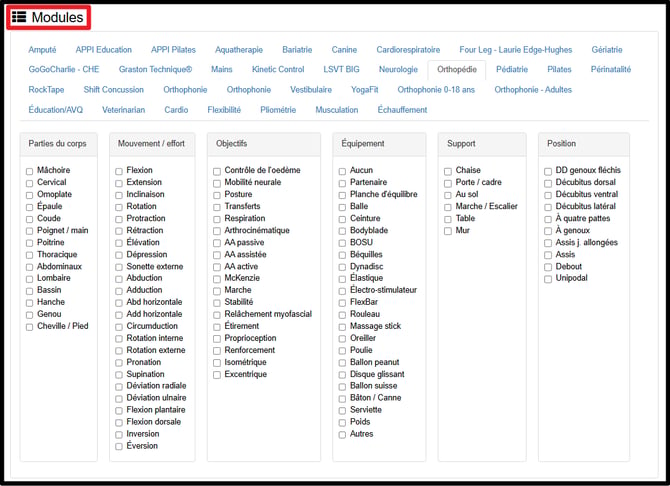Screen dimensions: 670x486
Task: Switch to the Neurologie tab
Action: coord(398,69)
